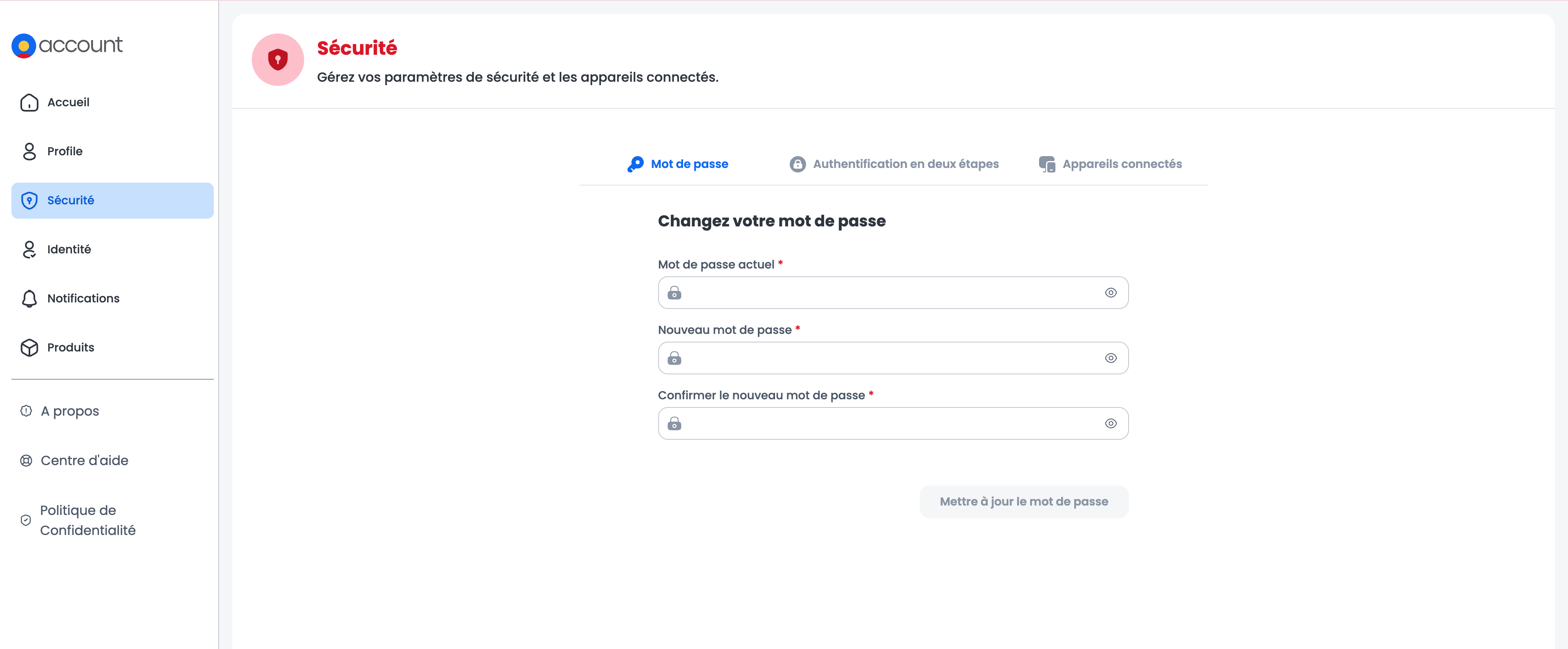Select the Mot de passe tab
Image resolution: width=1568 pixels, height=649 pixels.
coord(677,164)
